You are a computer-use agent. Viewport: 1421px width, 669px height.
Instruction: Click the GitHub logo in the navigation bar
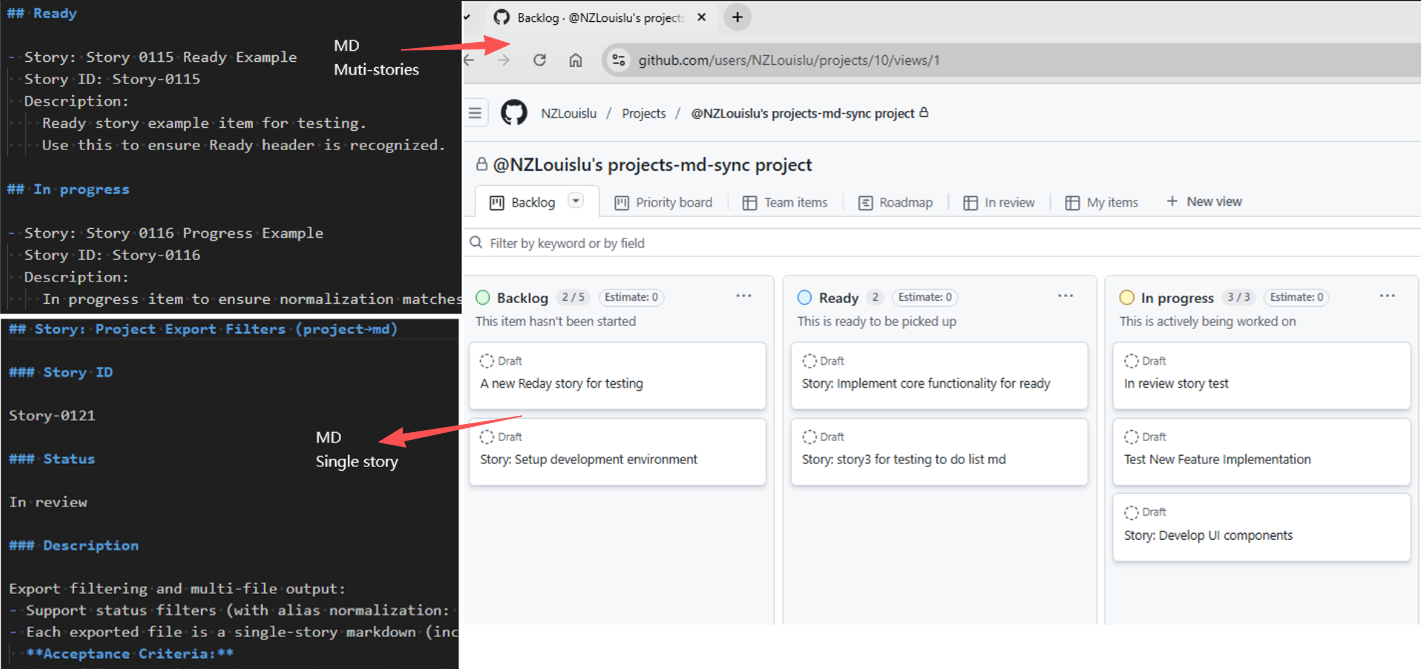[x=514, y=112]
